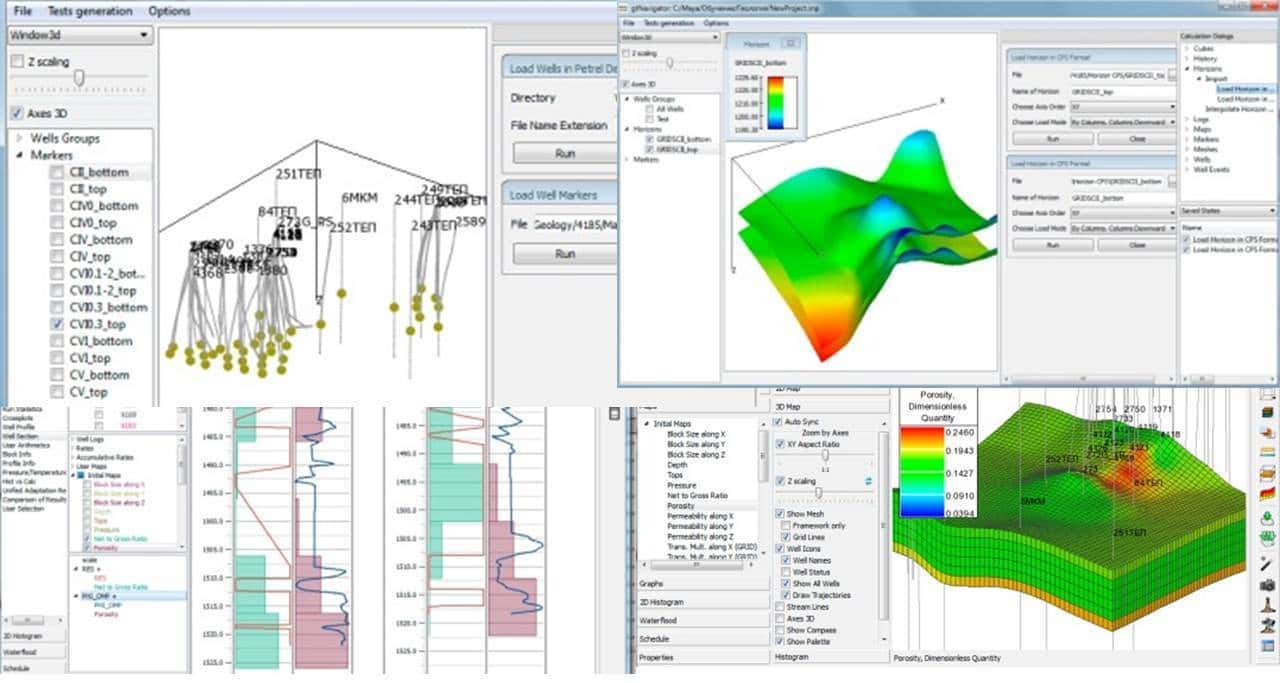Uncheck the Show Palette checkbox

(780, 641)
